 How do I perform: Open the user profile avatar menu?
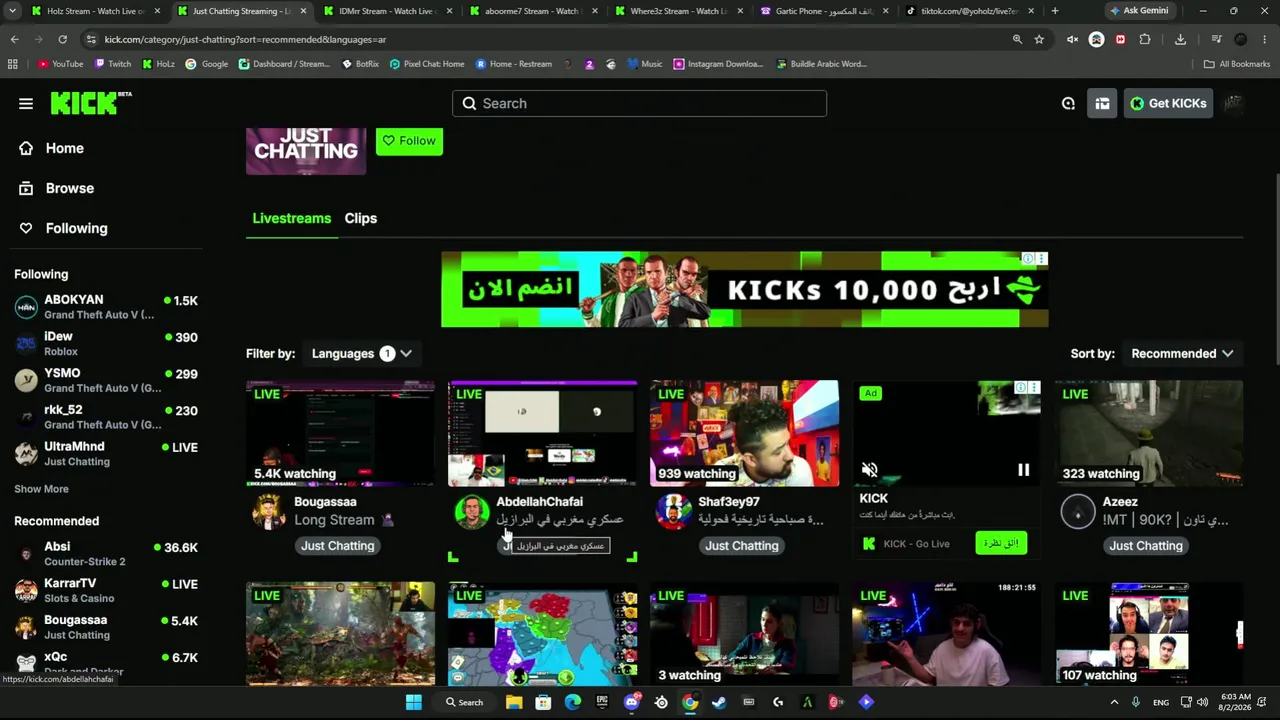[x=1234, y=103]
